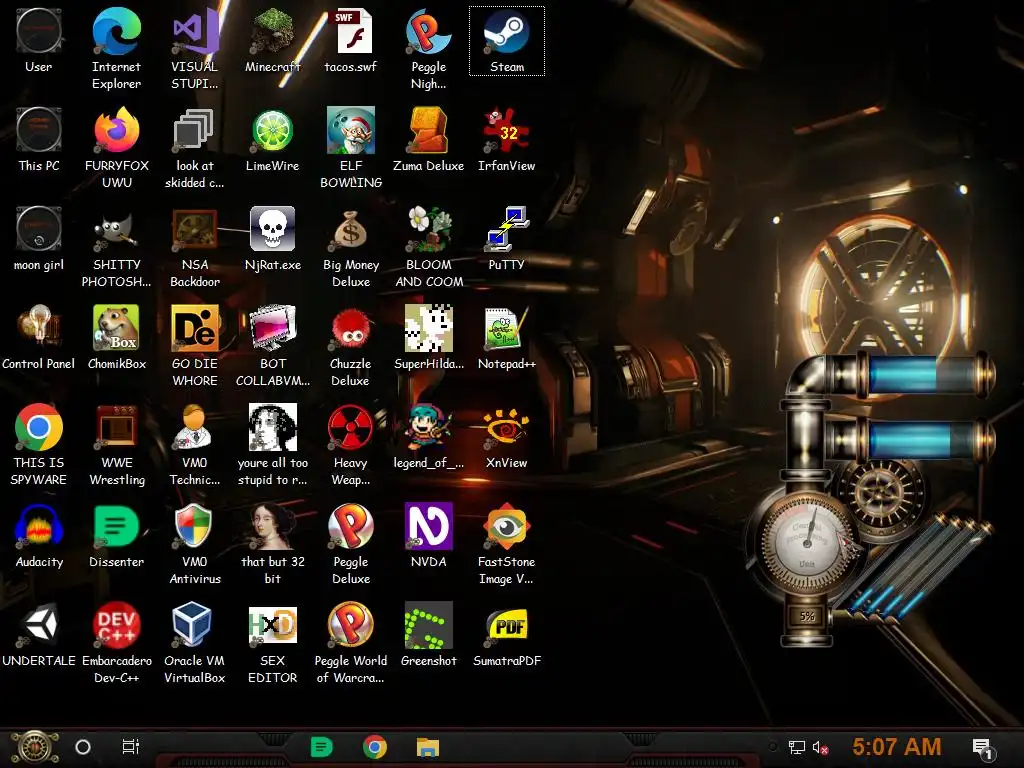The image size is (1024, 768).
Task: Open Dissenter from the taskbar
Action: point(321,746)
